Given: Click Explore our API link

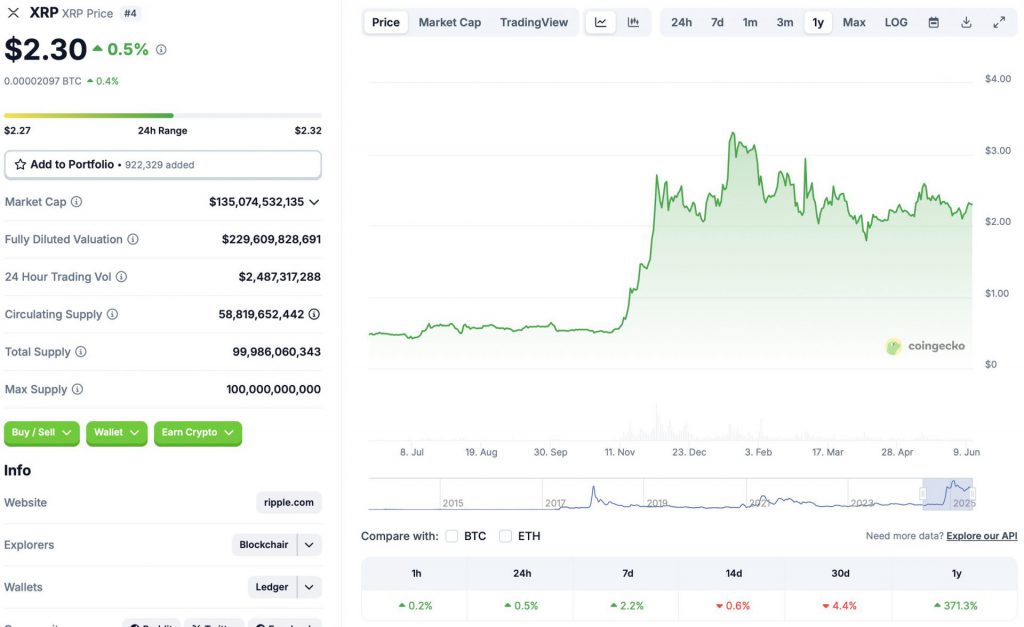Looking at the screenshot, I should pyautogui.click(x=982, y=536).
